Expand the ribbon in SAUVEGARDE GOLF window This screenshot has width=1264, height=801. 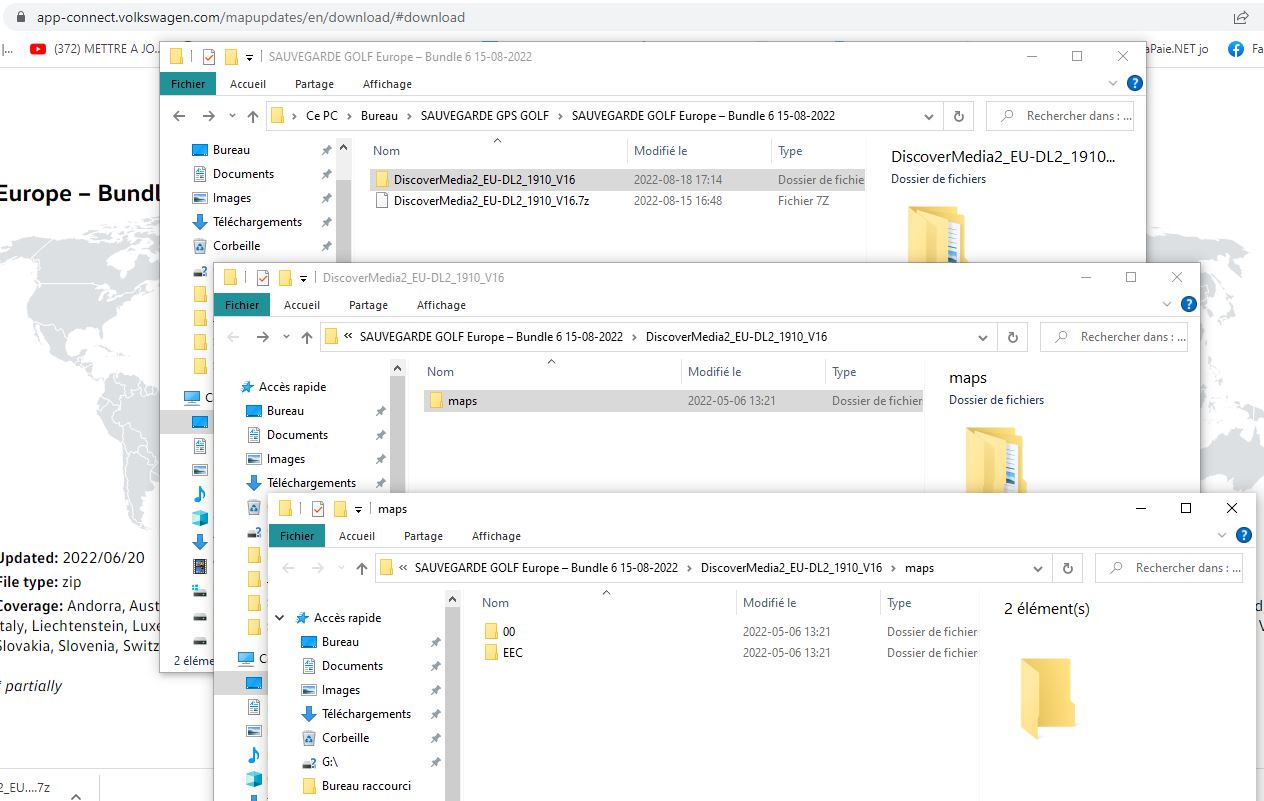pyautogui.click(x=1113, y=83)
